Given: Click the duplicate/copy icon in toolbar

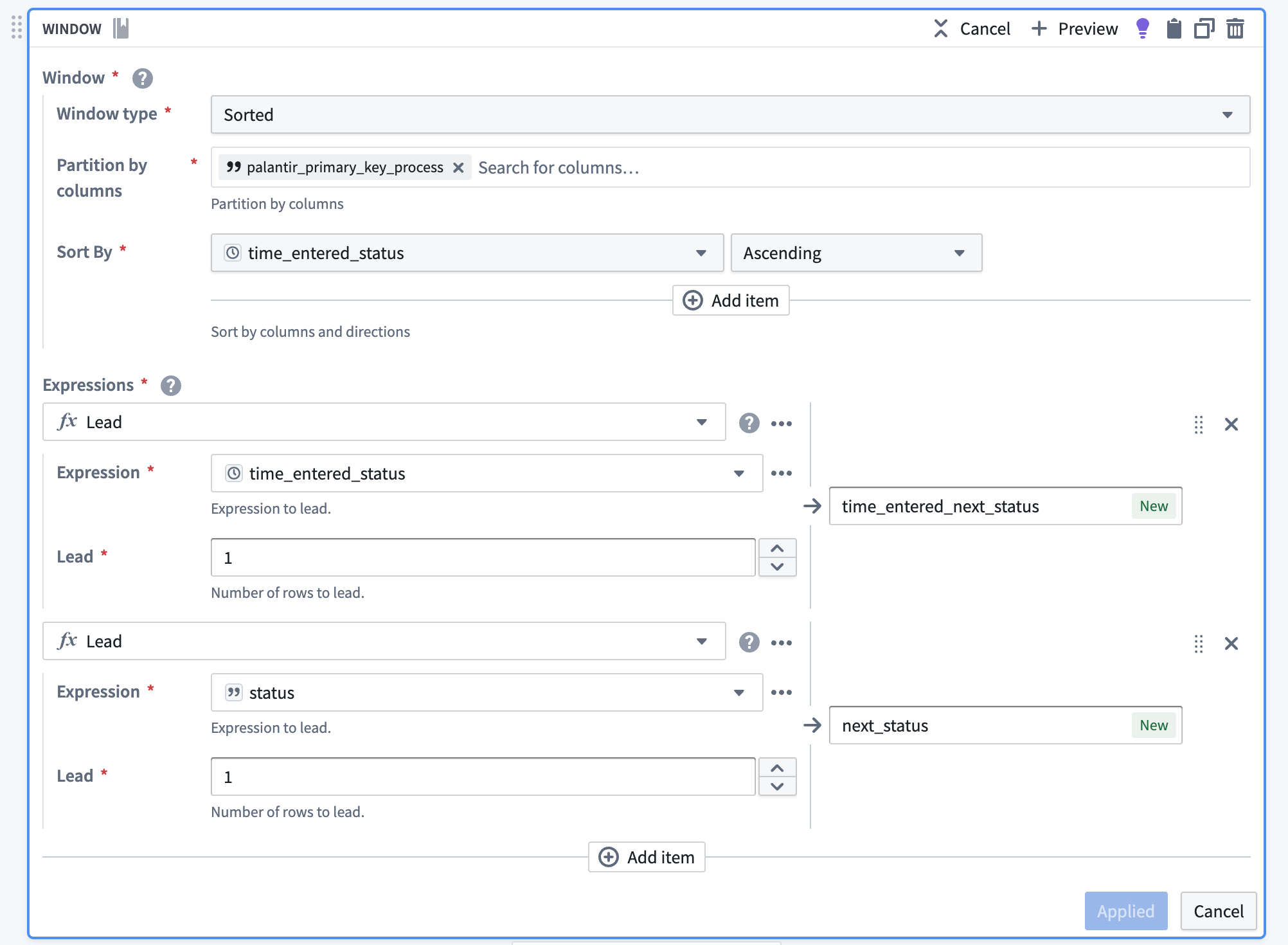Looking at the screenshot, I should pyautogui.click(x=1201, y=27).
